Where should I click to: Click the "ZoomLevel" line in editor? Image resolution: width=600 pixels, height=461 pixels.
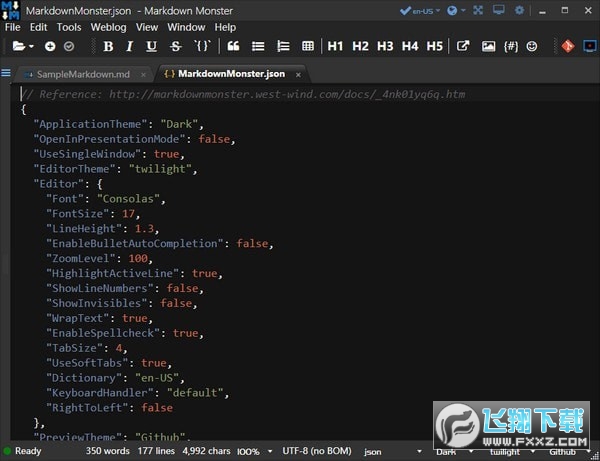point(99,258)
